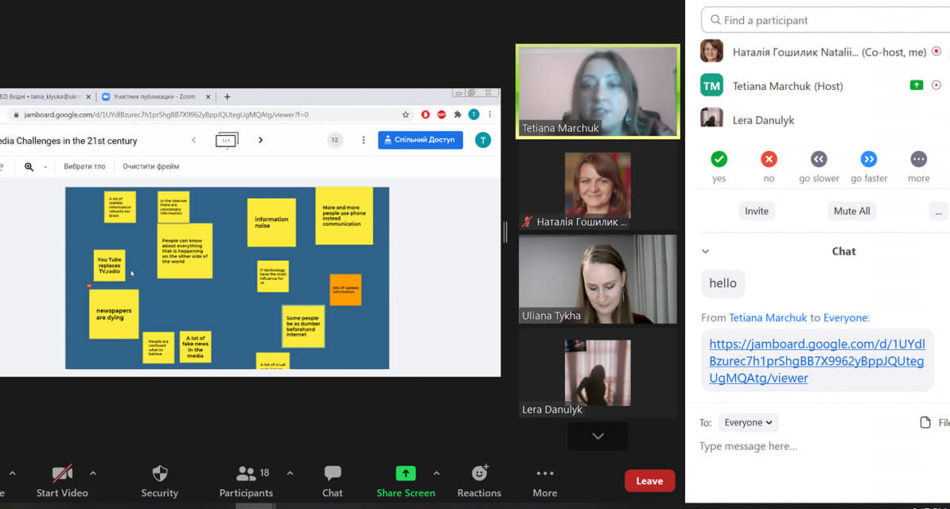Open Participants panel icon
950x509 pixels.
(x=246, y=473)
